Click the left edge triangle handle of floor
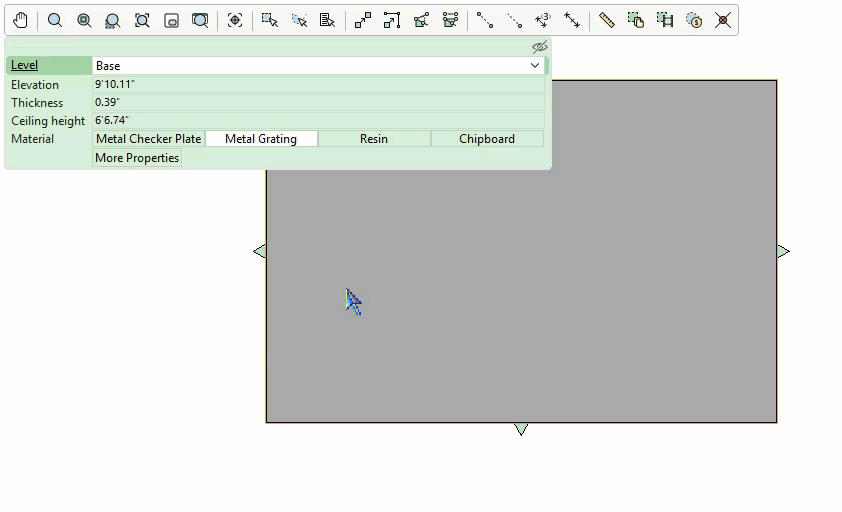The width and height of the screenshot is (842, 512). click(259, 251)
